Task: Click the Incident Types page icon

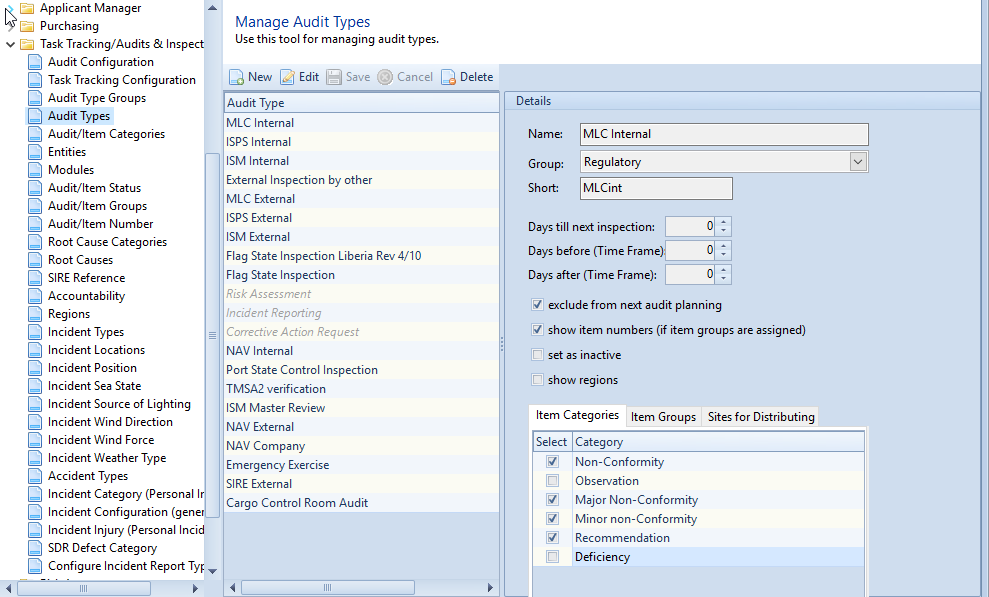Action: (35, 332)
